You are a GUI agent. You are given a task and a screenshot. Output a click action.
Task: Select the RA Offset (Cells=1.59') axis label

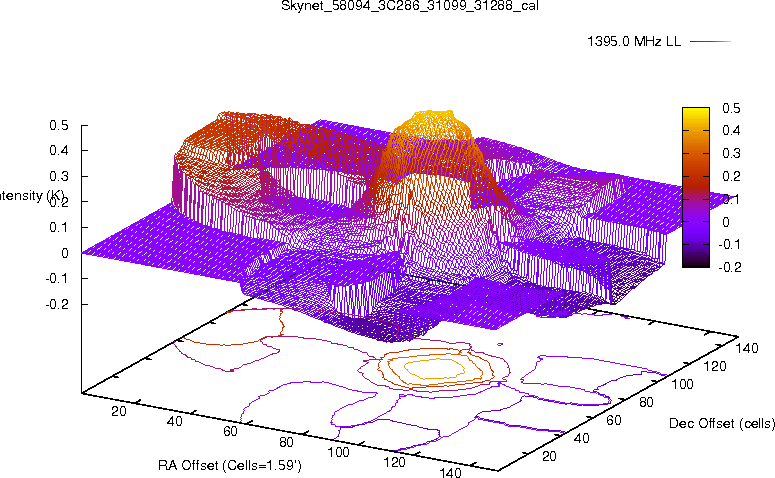click(230, 465)
